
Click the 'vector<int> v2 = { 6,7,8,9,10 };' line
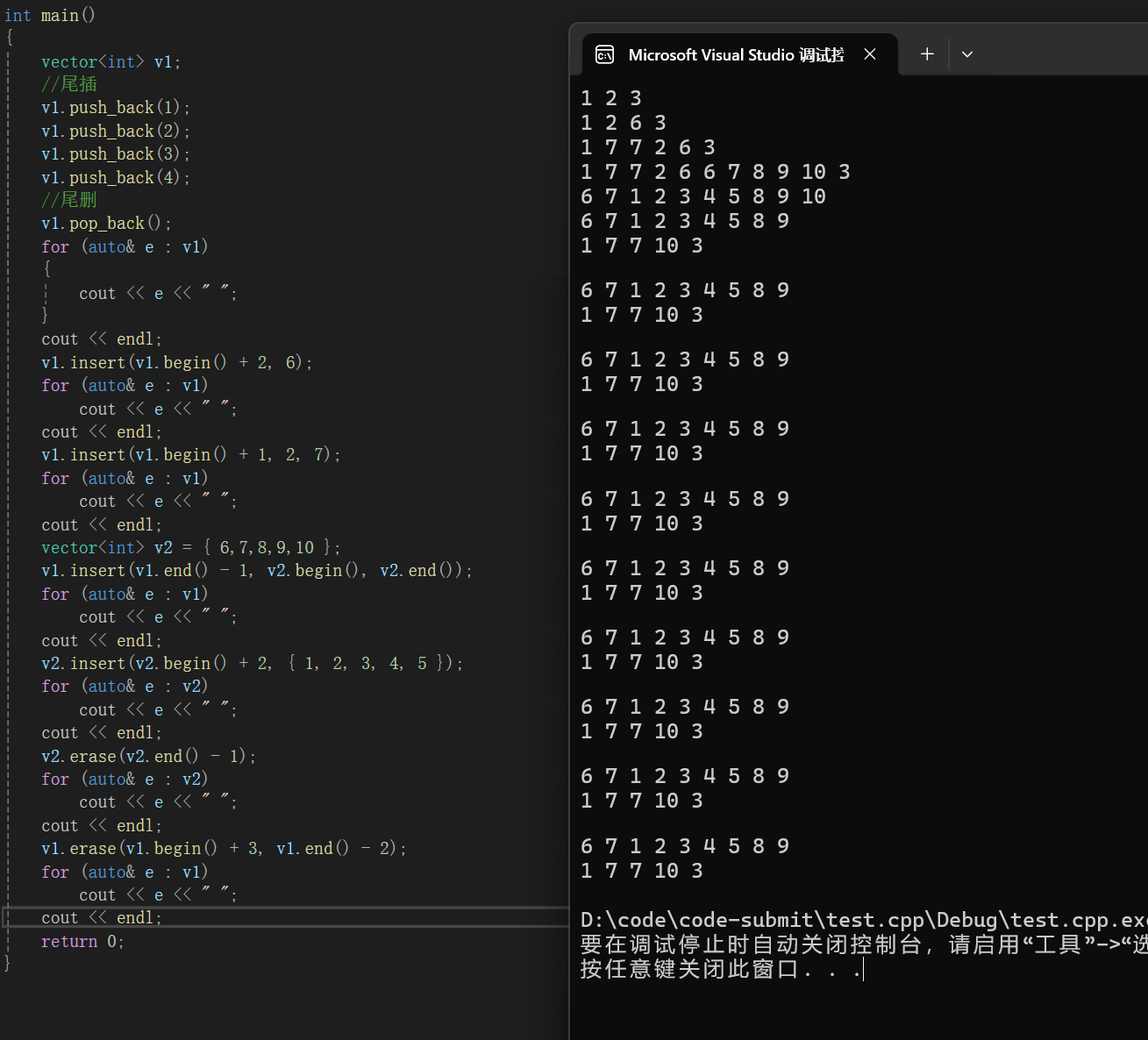pos(190,548)
